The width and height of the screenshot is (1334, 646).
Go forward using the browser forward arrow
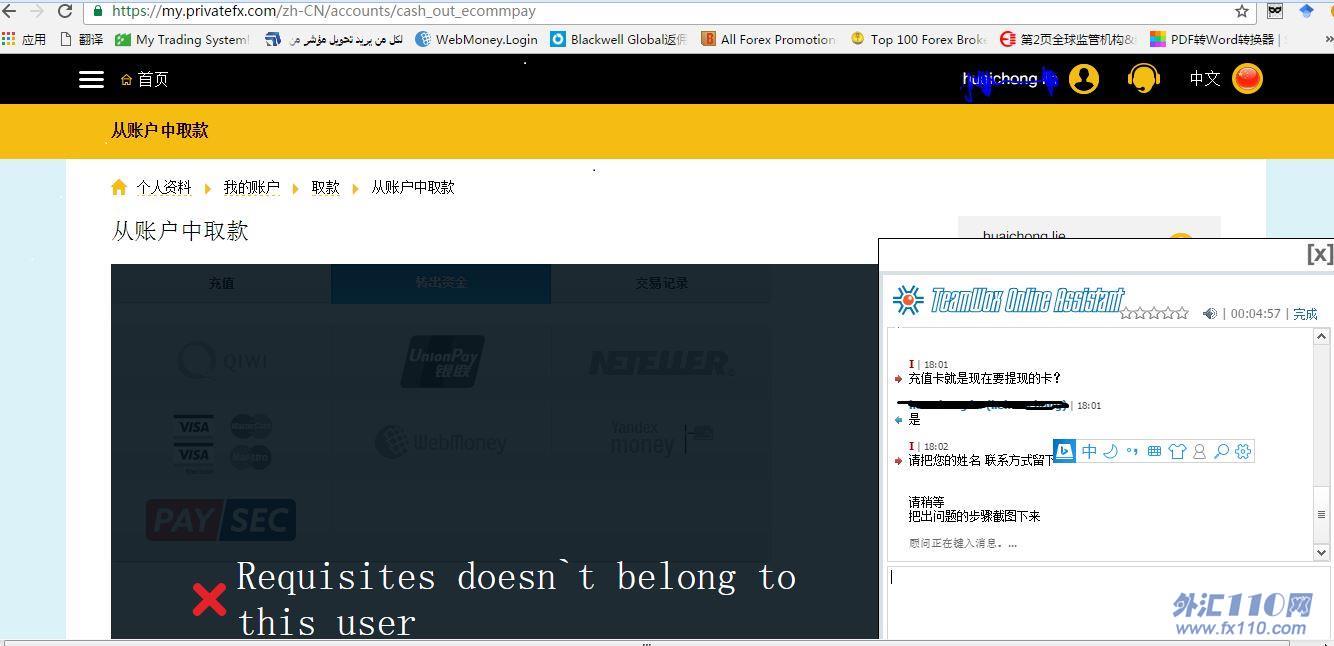coord(37,11)
